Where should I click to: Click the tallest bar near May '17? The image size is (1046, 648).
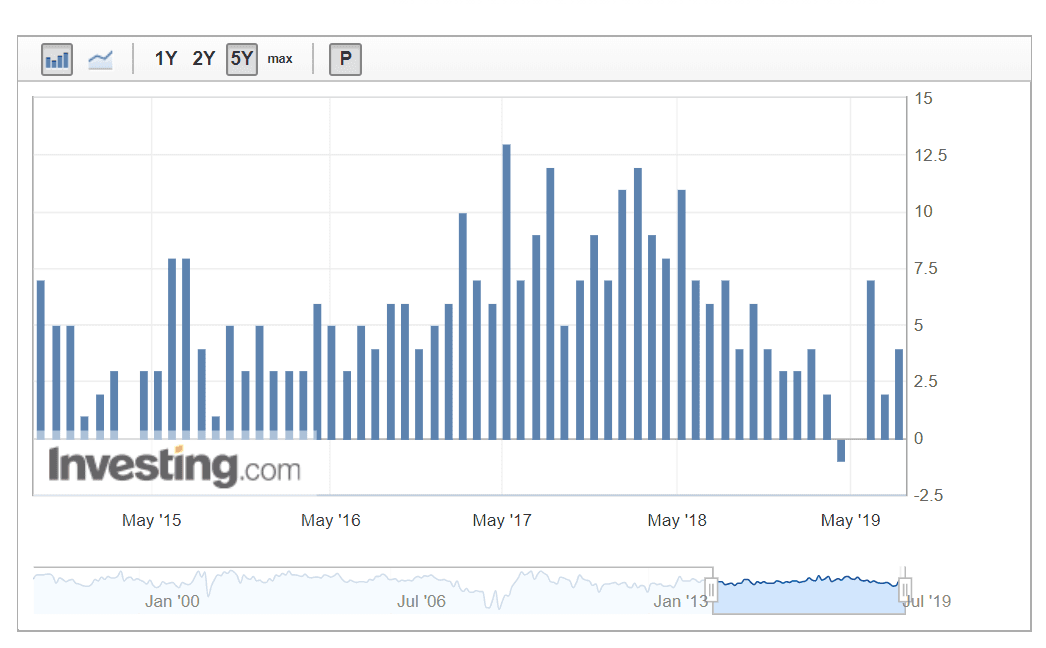(507, 292)
